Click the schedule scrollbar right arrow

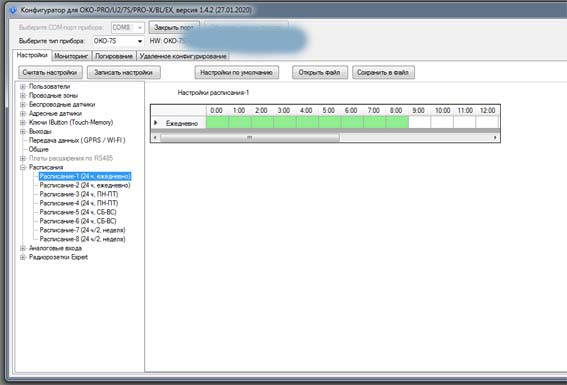tap(495, 137)
